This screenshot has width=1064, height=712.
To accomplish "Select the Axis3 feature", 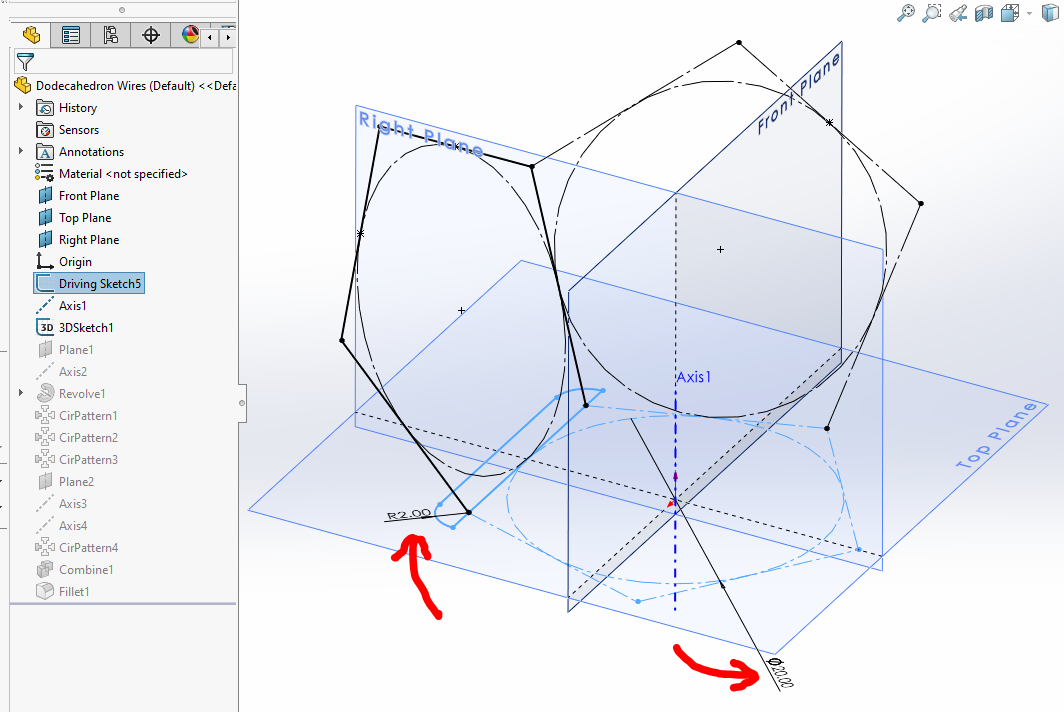I will pyautogui.click(x=73, y=504).
